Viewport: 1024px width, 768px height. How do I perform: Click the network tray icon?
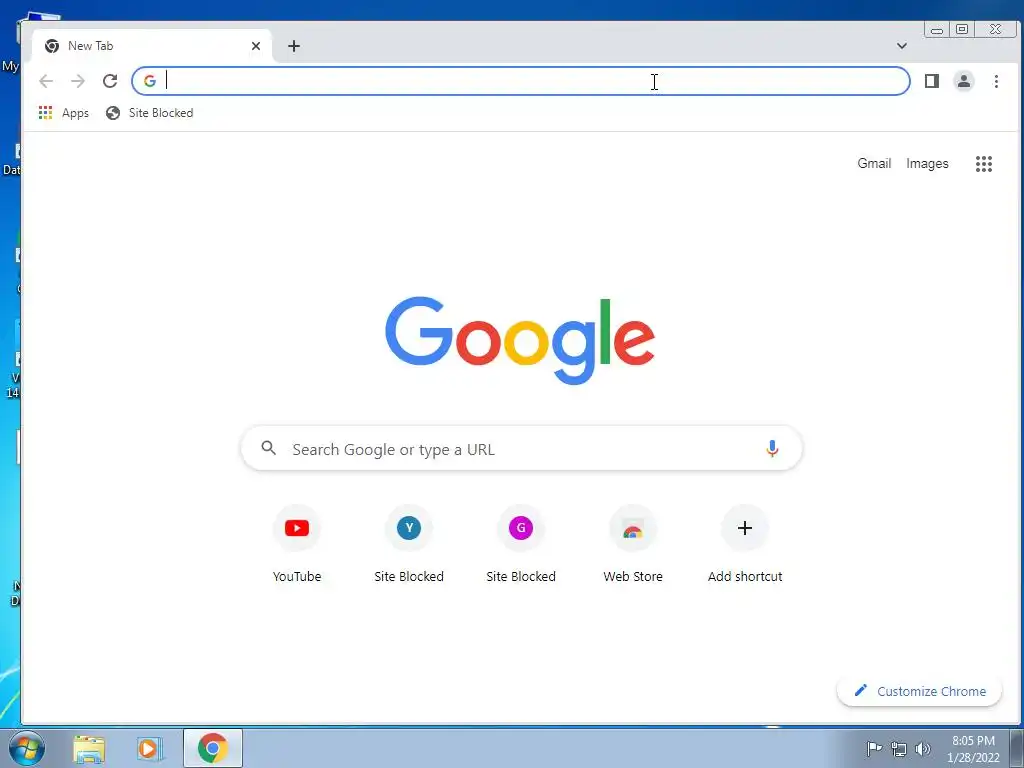tap(899, 749)
